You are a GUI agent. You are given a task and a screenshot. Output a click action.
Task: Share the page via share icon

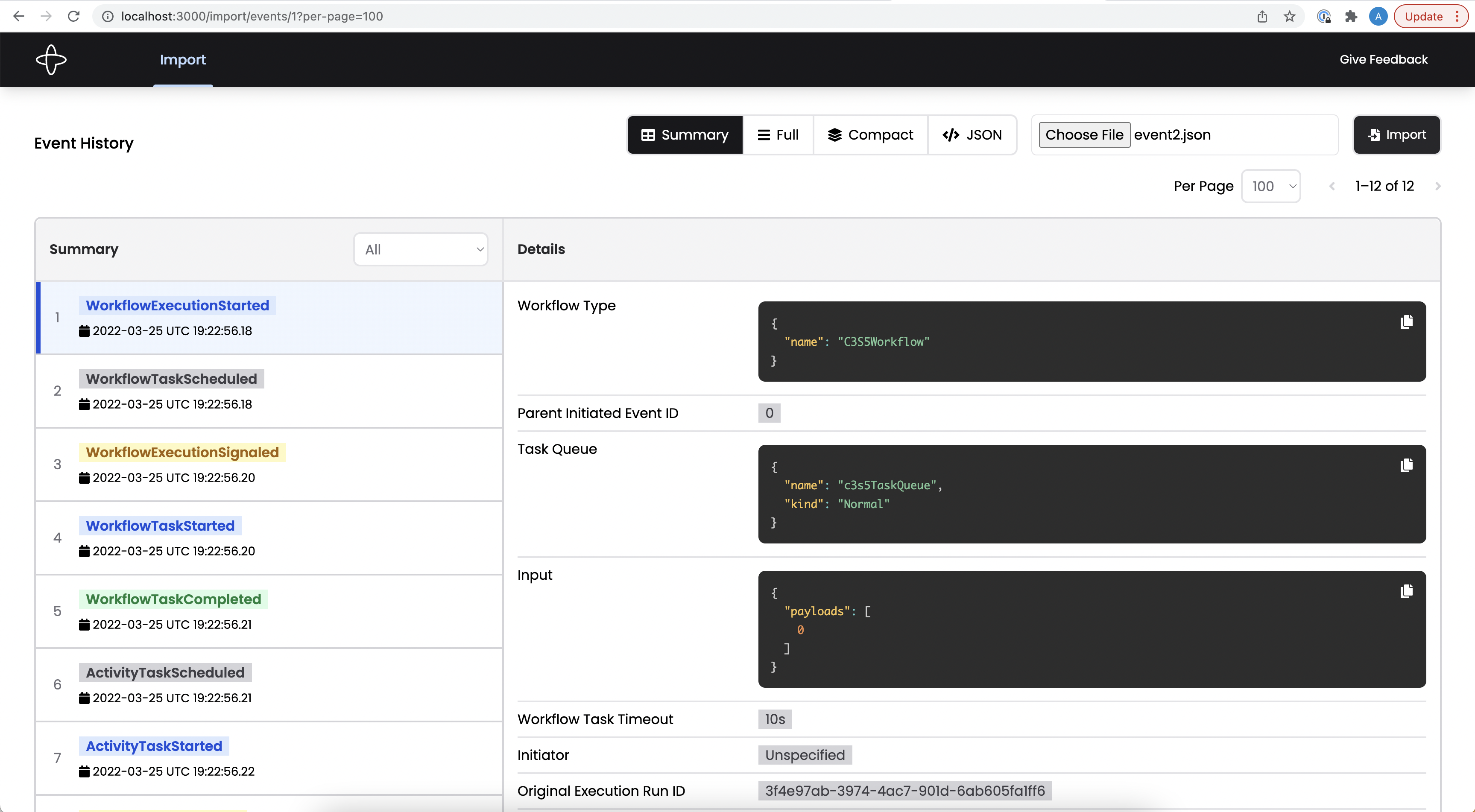(x=1262, y=16)
